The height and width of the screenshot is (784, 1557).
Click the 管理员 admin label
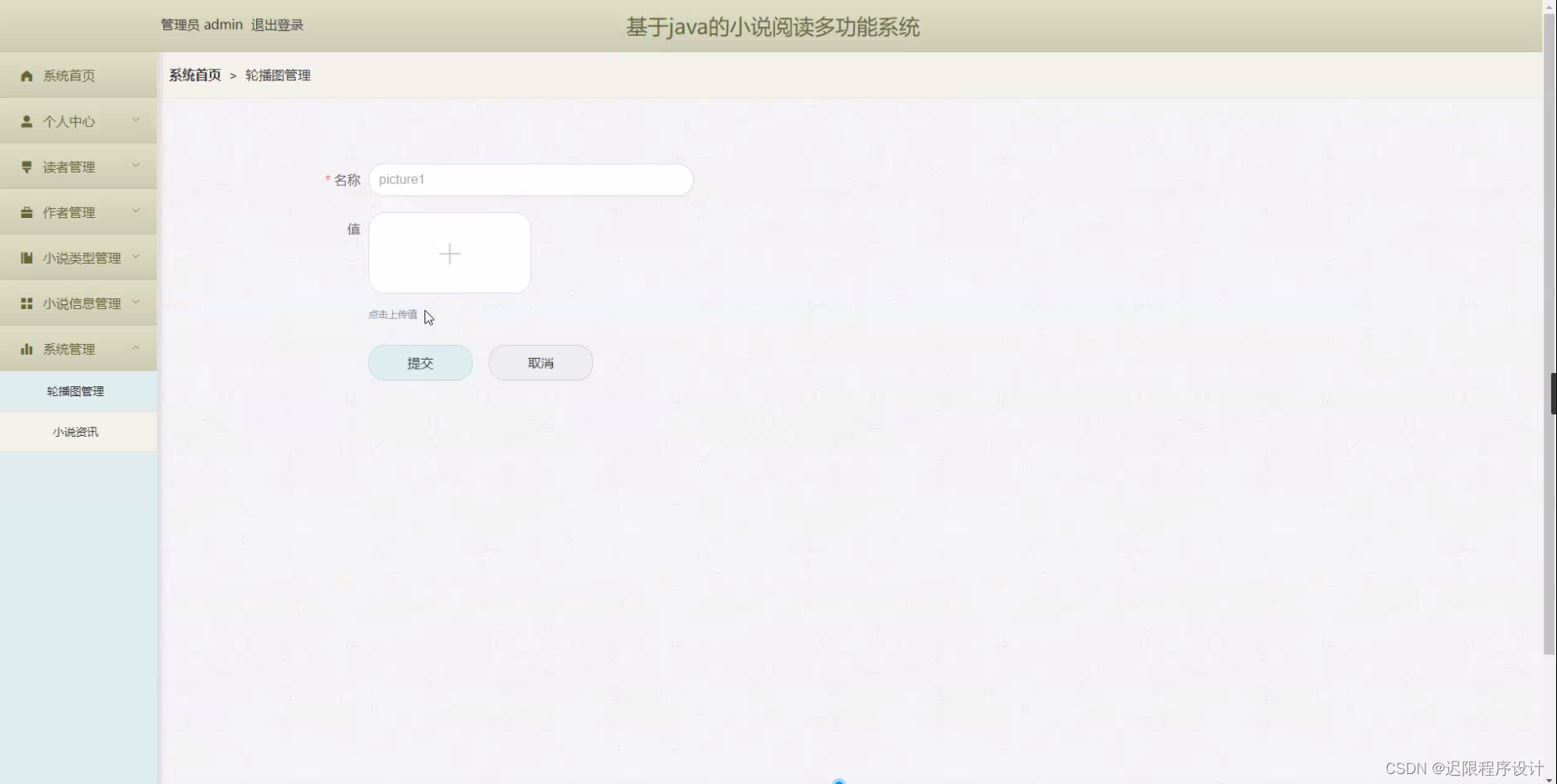point(201,25)
